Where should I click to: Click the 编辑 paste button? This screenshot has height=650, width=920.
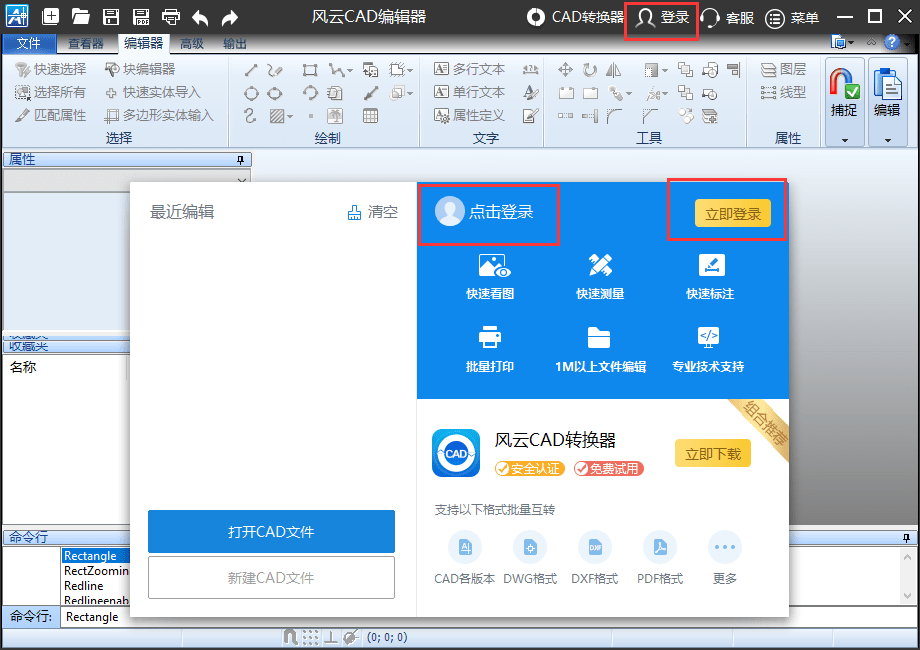click(x=887, y=93)
